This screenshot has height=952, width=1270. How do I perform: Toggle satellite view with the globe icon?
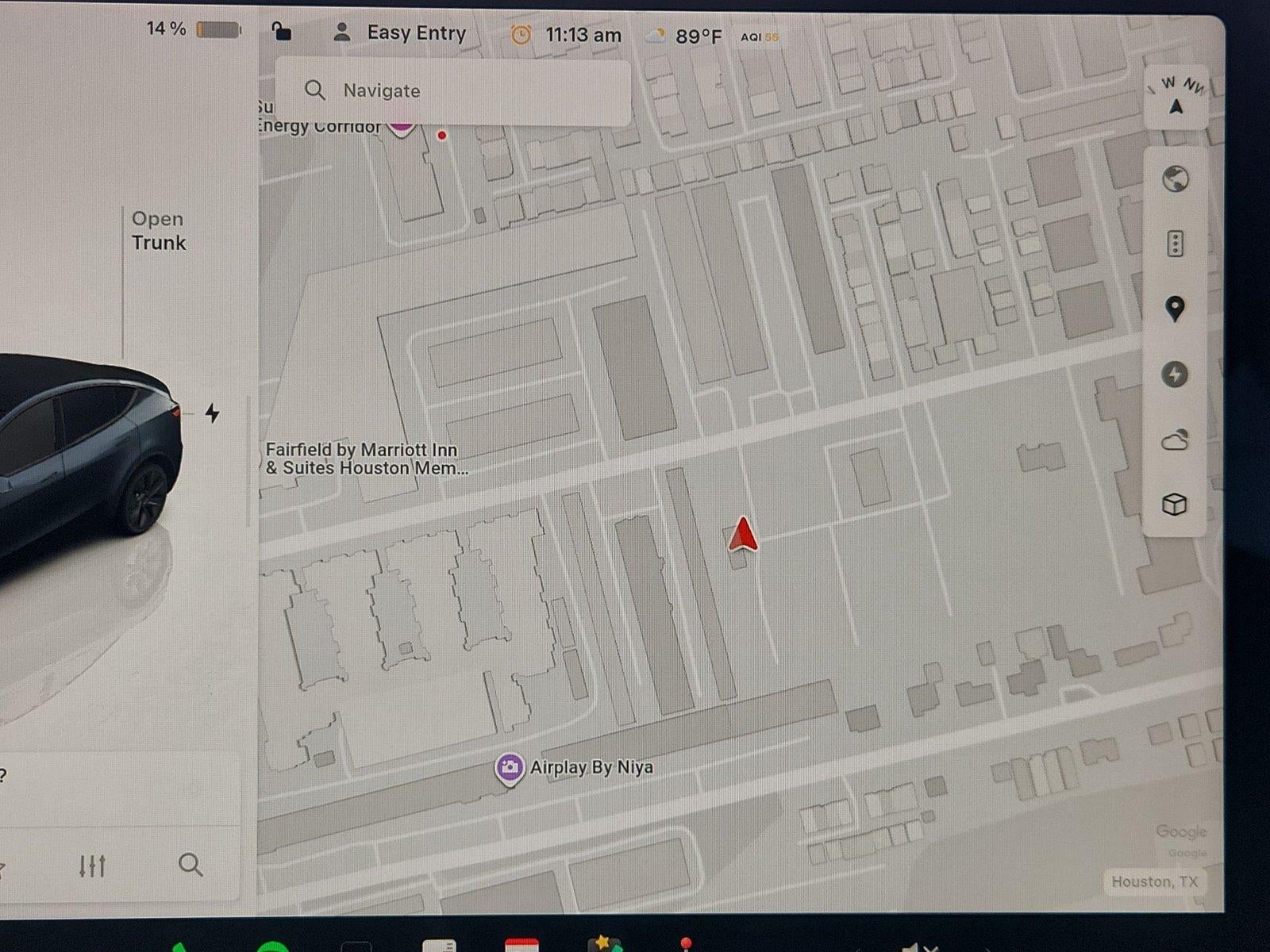1176,179
